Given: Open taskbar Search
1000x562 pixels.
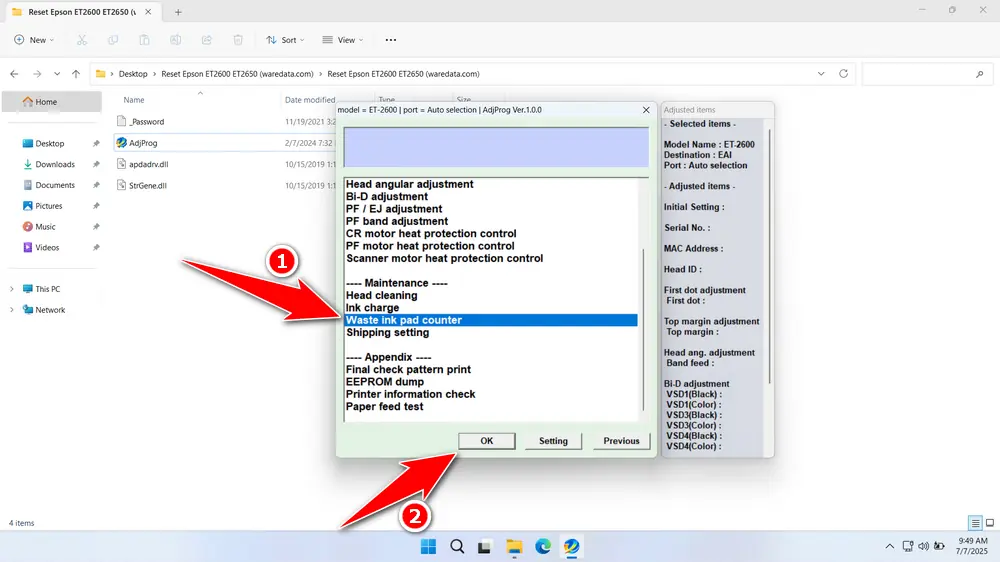Looking at the screenshot, I should point(457,547).
